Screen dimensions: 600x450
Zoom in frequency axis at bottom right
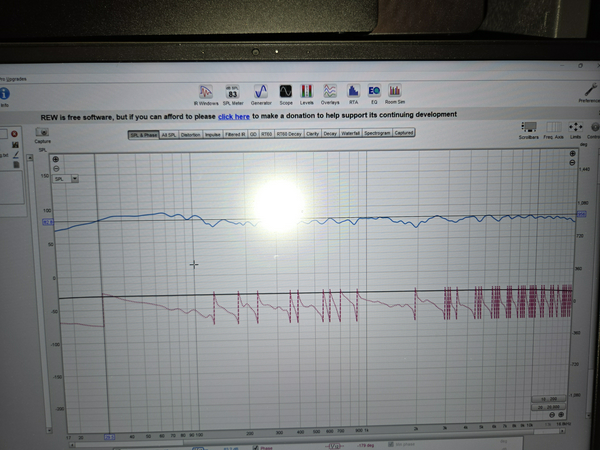point(561,414)
